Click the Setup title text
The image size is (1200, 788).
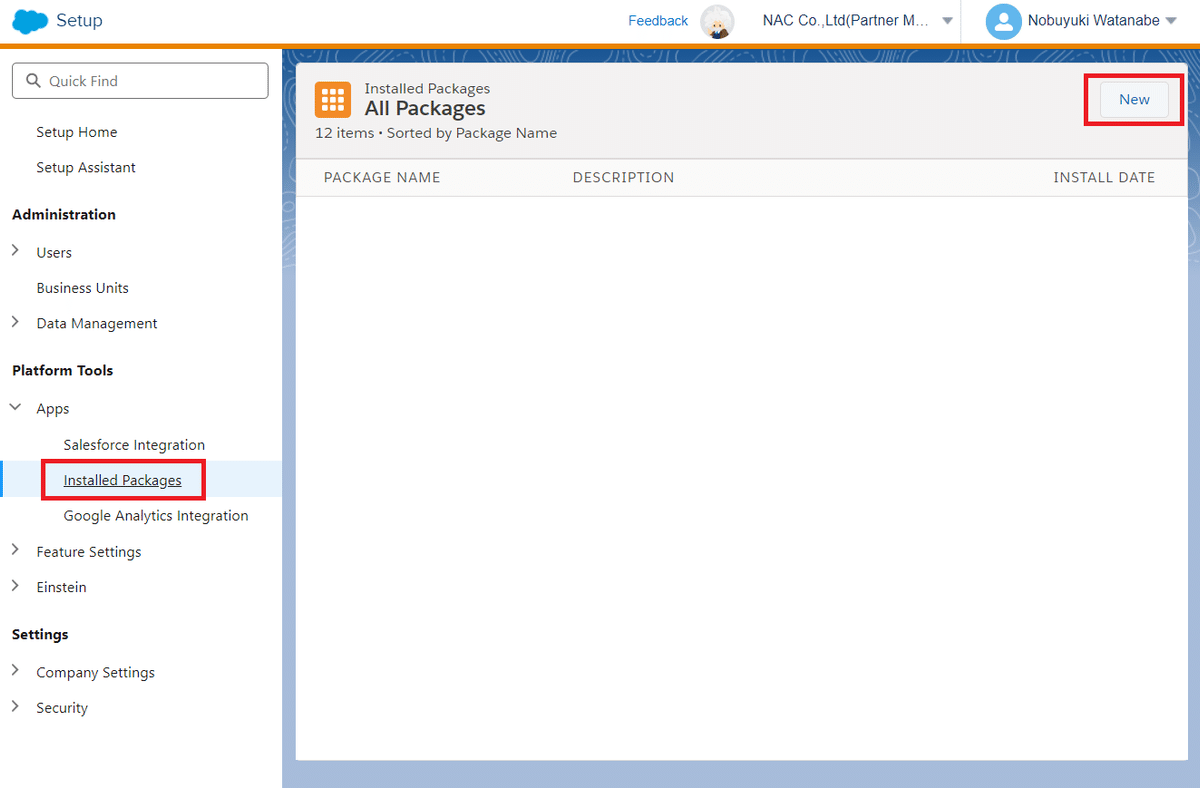pos(79,21)
